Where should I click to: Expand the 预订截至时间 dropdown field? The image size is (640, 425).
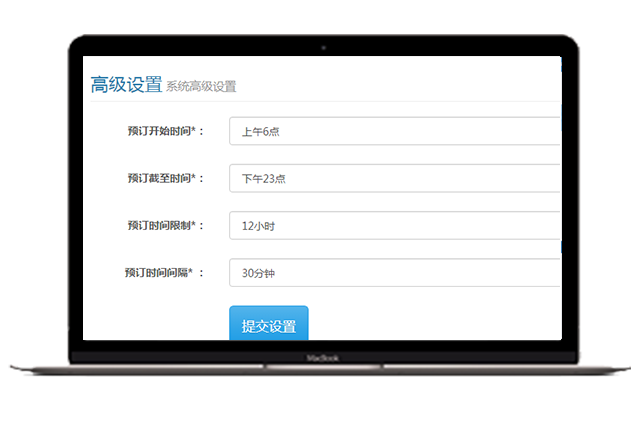(x=394, y=178)
